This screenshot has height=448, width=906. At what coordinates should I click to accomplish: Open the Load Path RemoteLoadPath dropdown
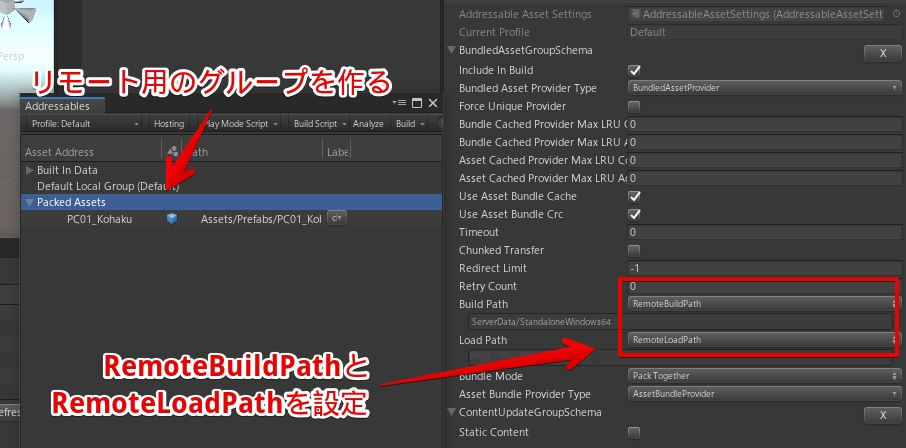pyautogui.click(x=762, y=339)
